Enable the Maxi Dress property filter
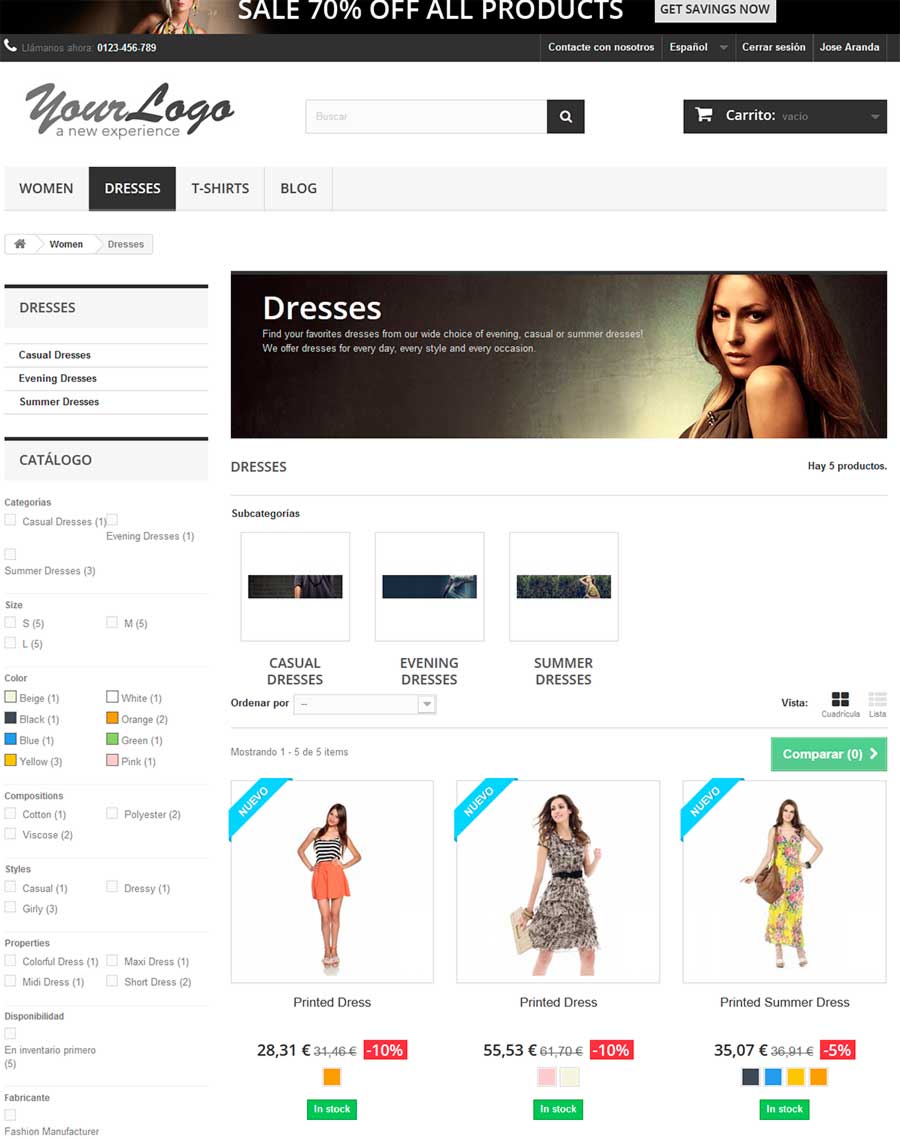This screenshot has height=1138, width=900. pyautogui.click(x=112, y=960)
